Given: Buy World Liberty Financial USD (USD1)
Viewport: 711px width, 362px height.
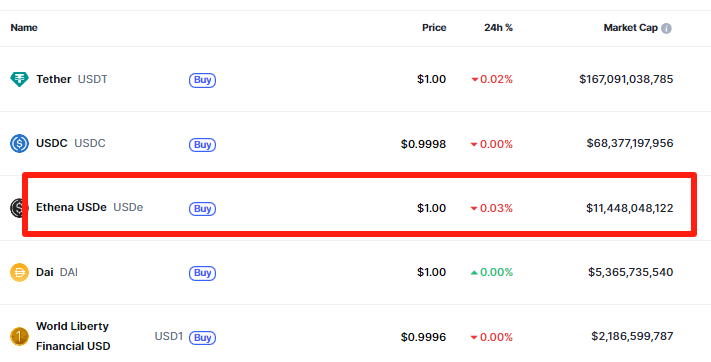Looking at the screenshot, I should (202, 338).
